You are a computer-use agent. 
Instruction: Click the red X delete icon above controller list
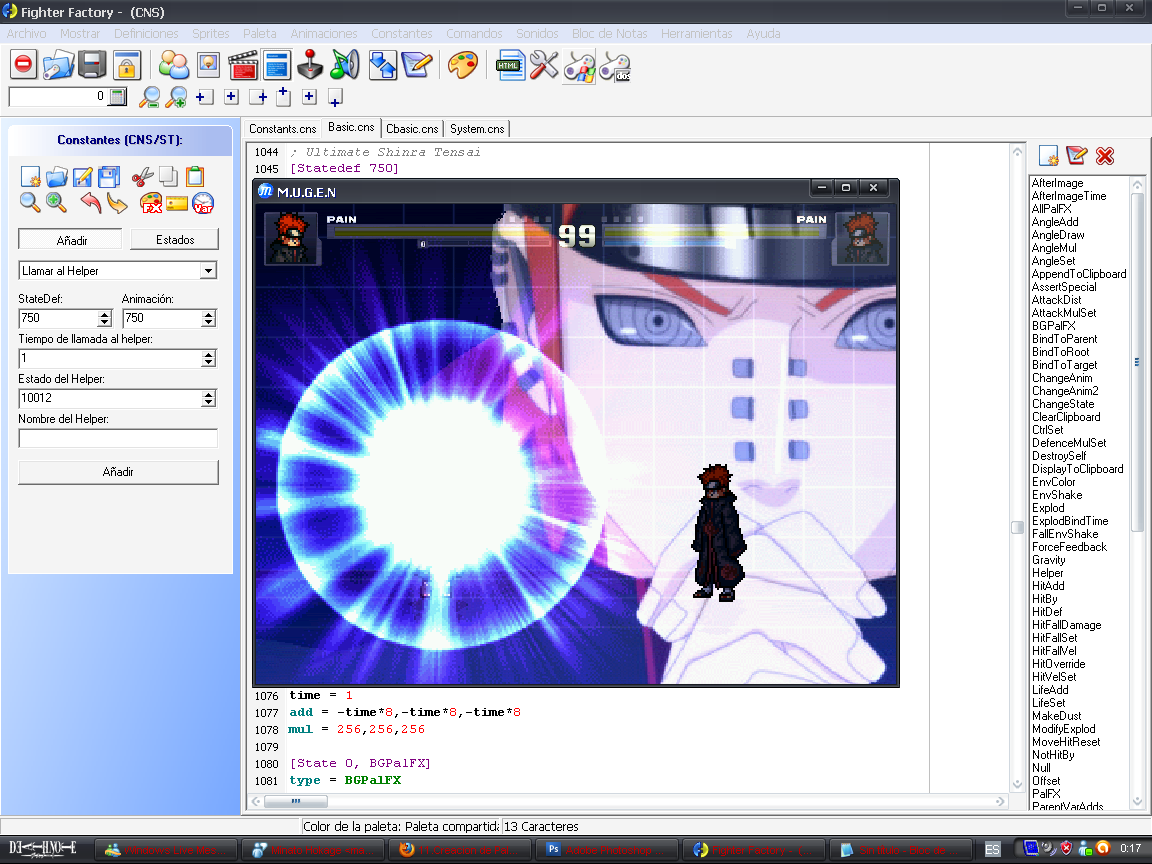1104,156
